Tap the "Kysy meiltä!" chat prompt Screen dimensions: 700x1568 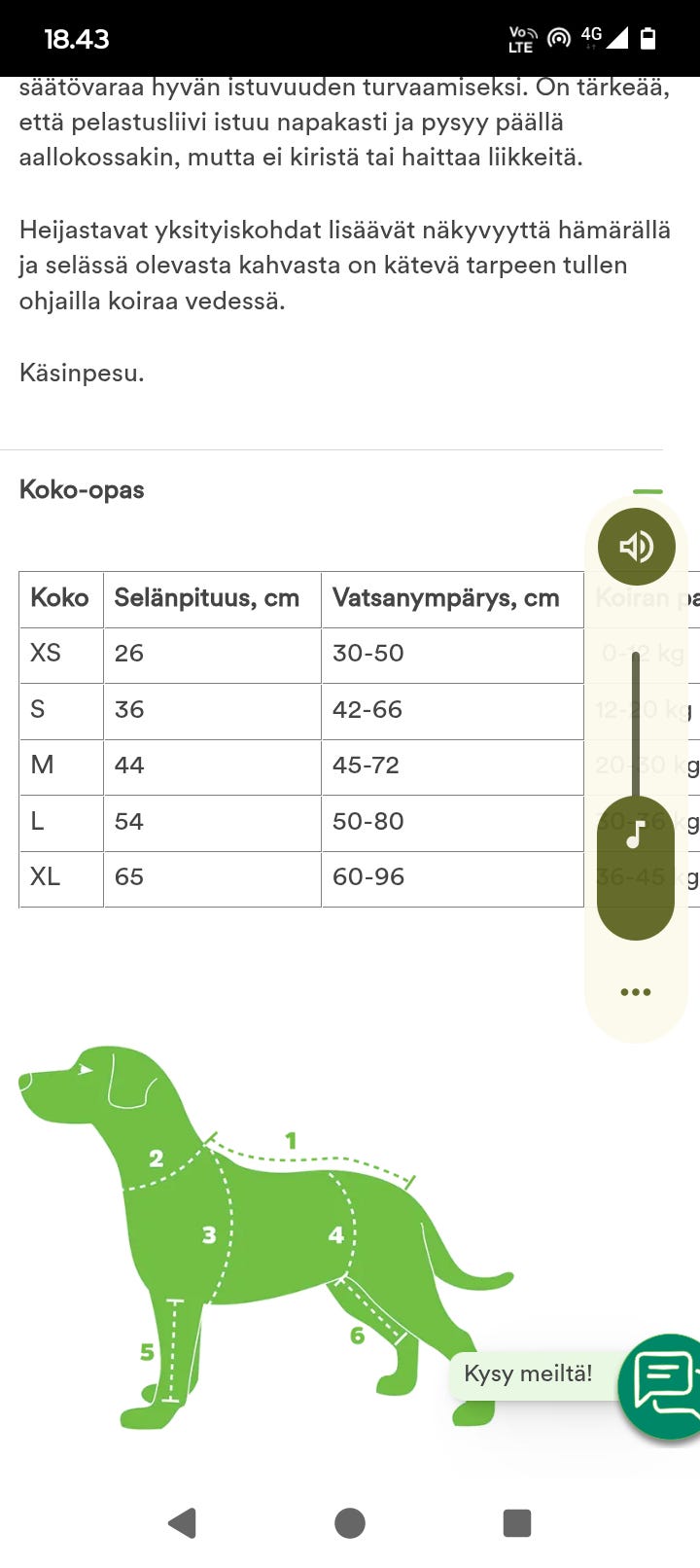click(528, 1373)
